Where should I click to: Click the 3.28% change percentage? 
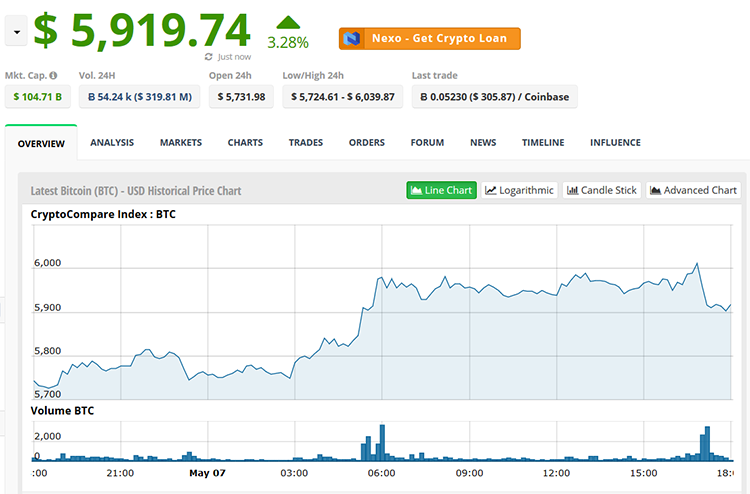tap(288, 43)
